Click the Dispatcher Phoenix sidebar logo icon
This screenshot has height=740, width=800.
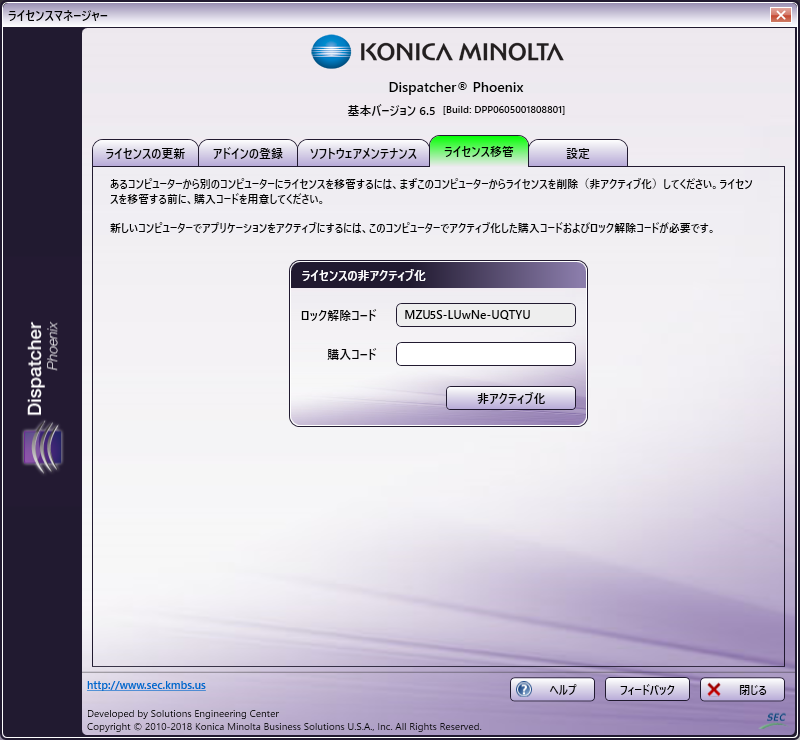42,447
